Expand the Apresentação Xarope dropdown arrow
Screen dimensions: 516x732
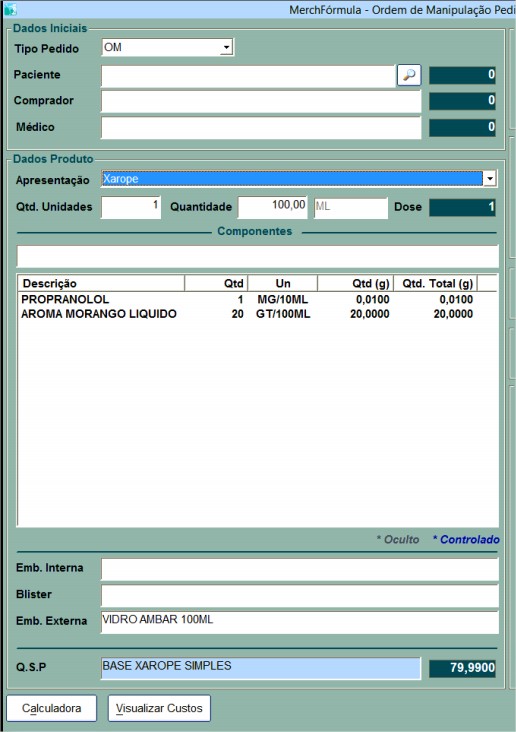point(490,179)
